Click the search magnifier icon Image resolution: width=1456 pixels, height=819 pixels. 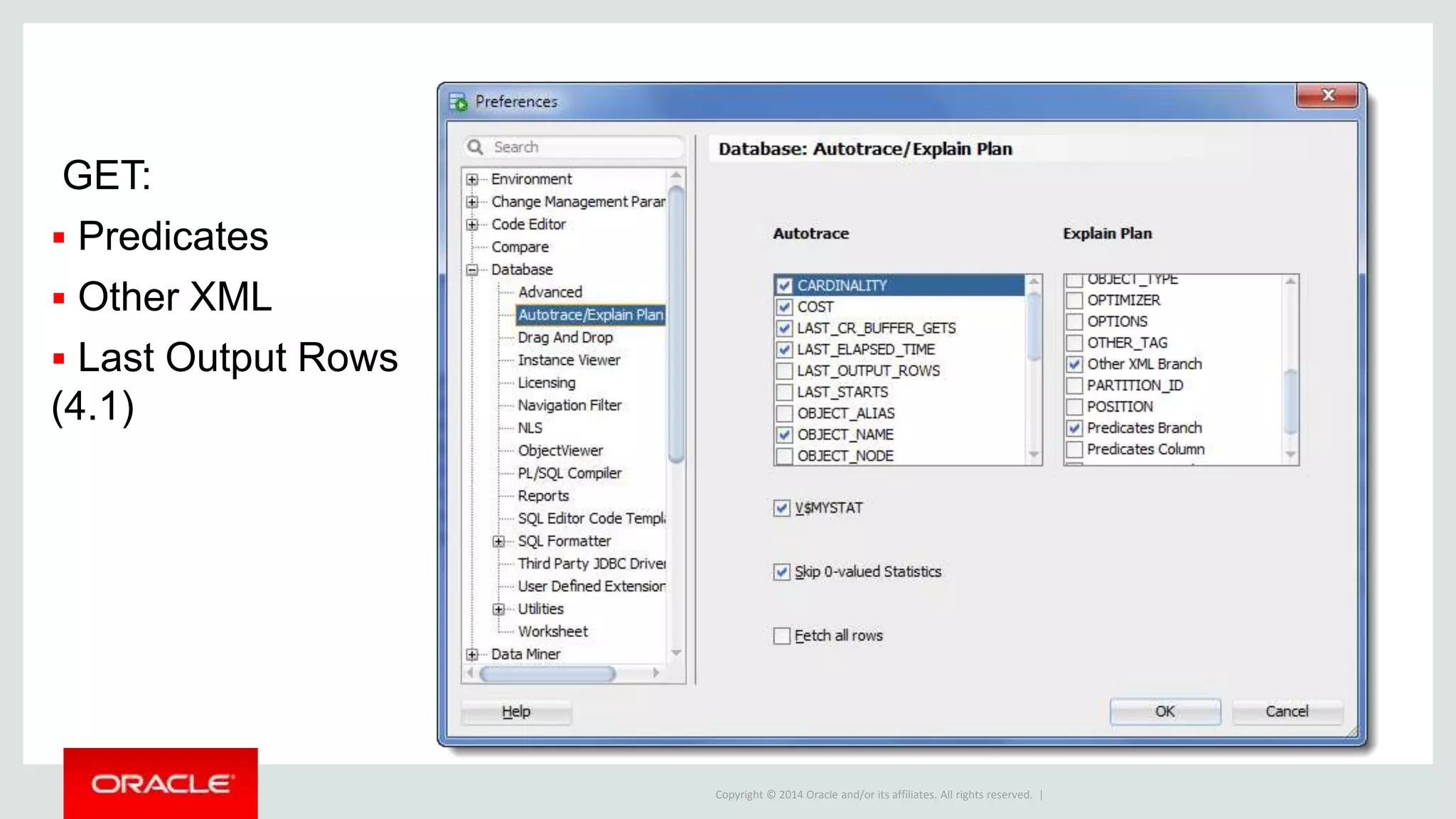point(475,147)
